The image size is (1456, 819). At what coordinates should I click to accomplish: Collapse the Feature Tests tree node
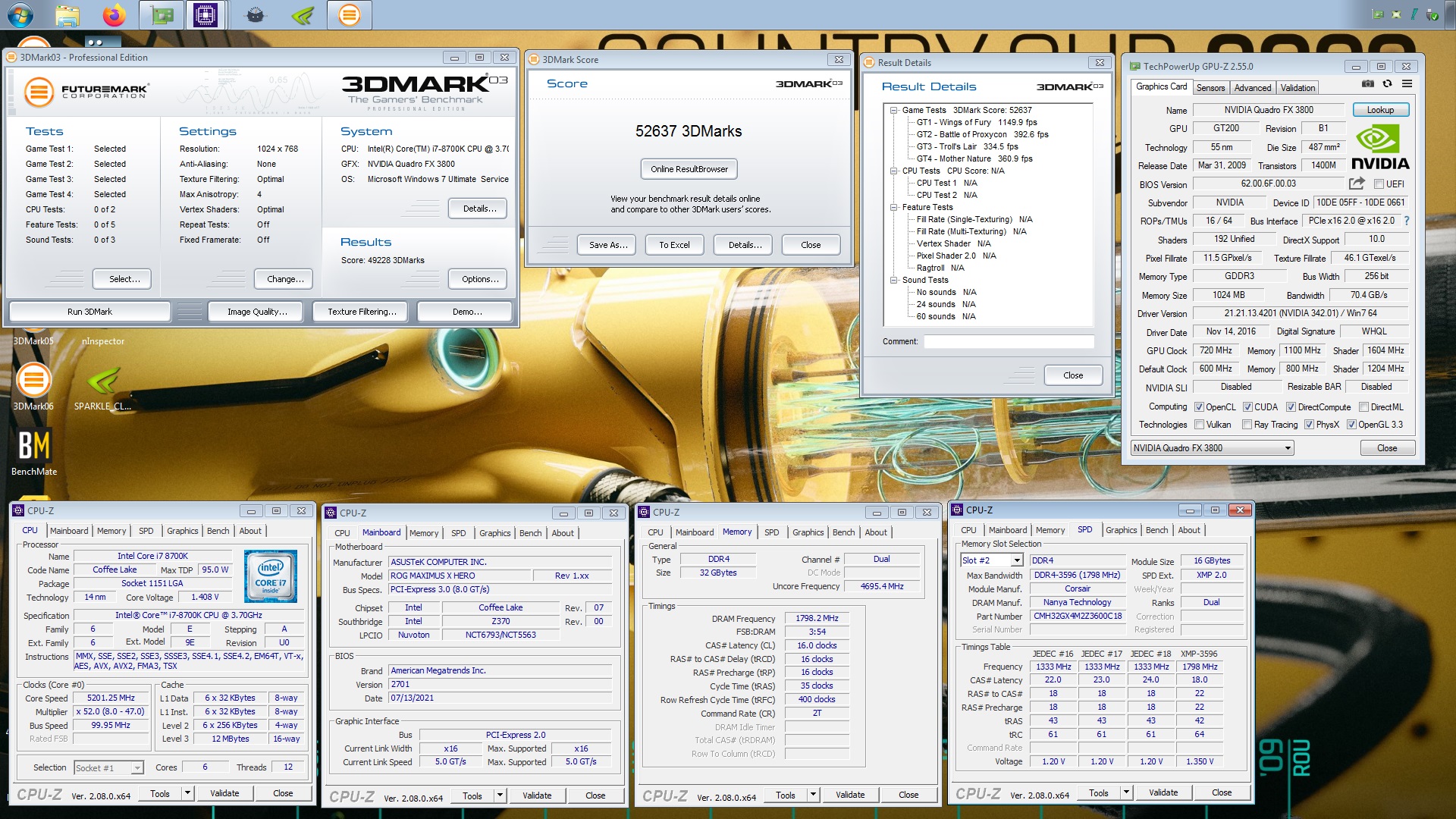click(894, 207)
